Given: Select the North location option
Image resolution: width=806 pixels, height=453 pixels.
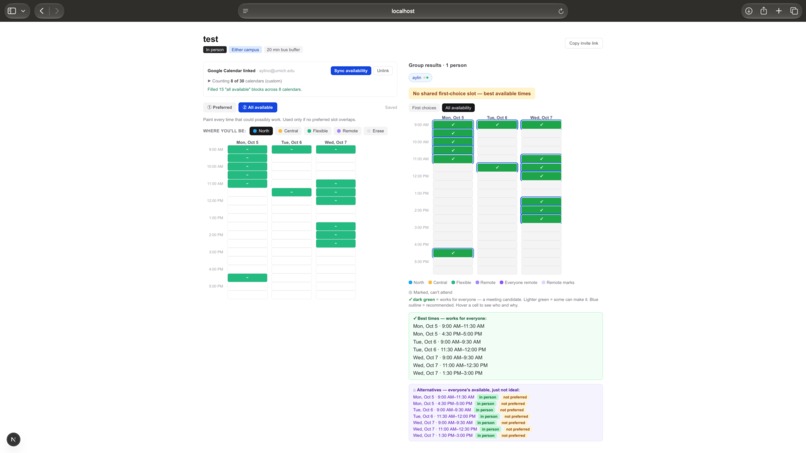Looking at the screenshot, I should (261, 131).
